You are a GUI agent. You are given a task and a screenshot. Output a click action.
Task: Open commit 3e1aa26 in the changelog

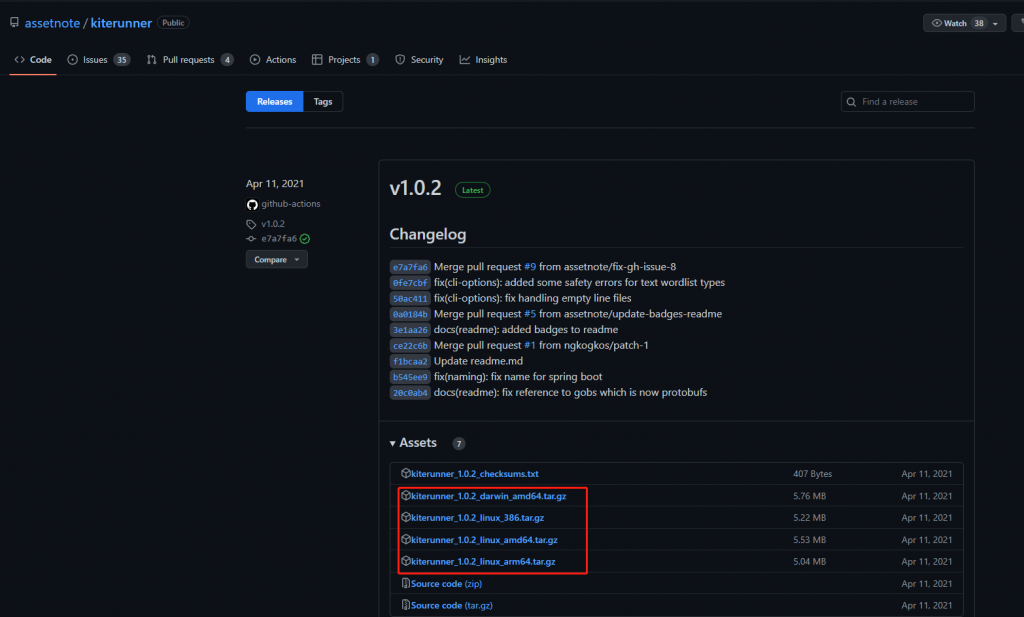[x=410, y=330]
